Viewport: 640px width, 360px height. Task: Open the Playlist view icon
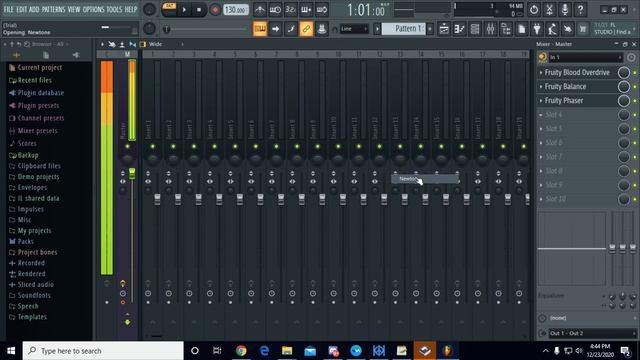[x=444, y=29]
